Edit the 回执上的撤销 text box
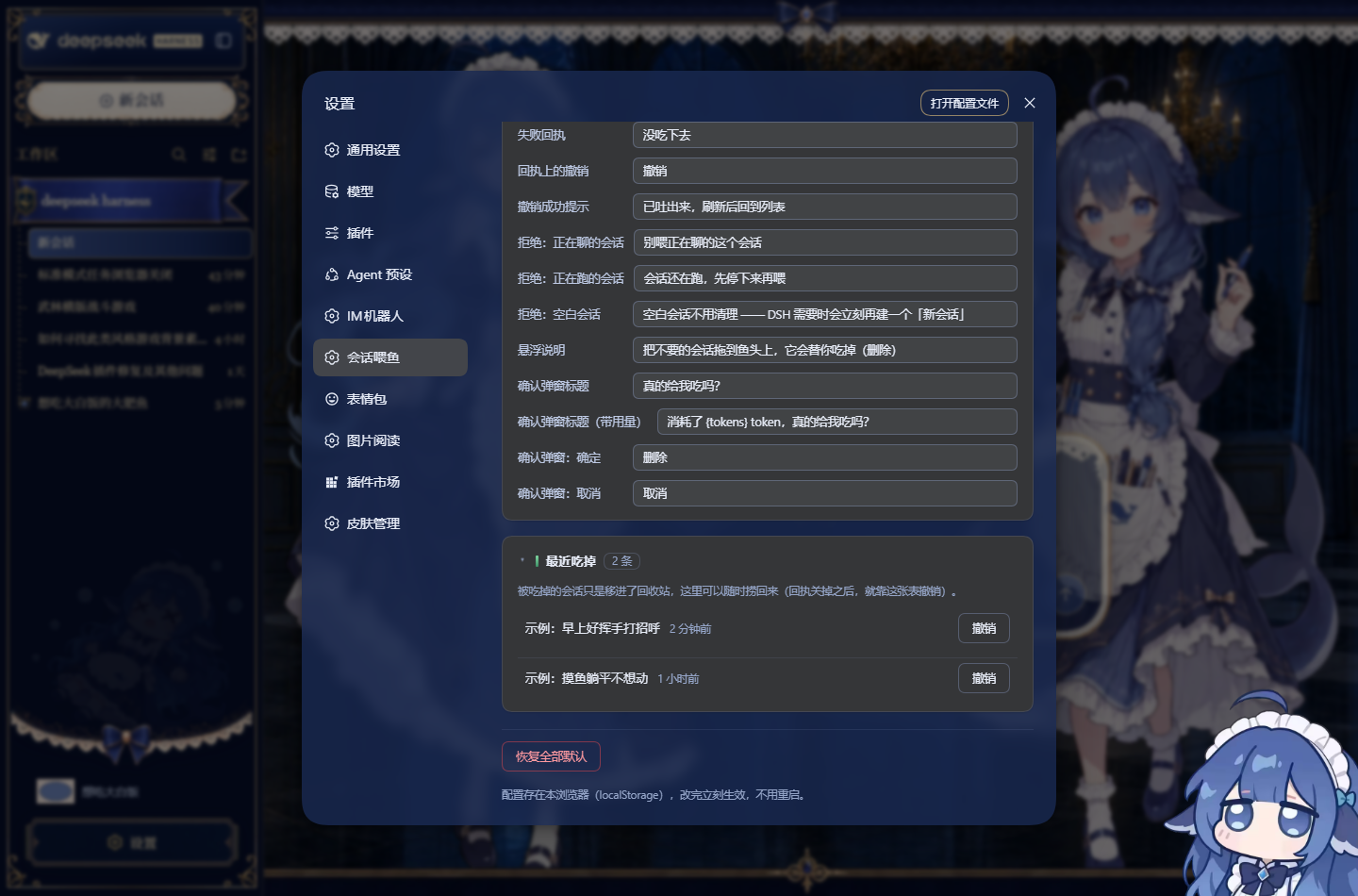Viewport: 1358px width, 896px height. [825, 171]
